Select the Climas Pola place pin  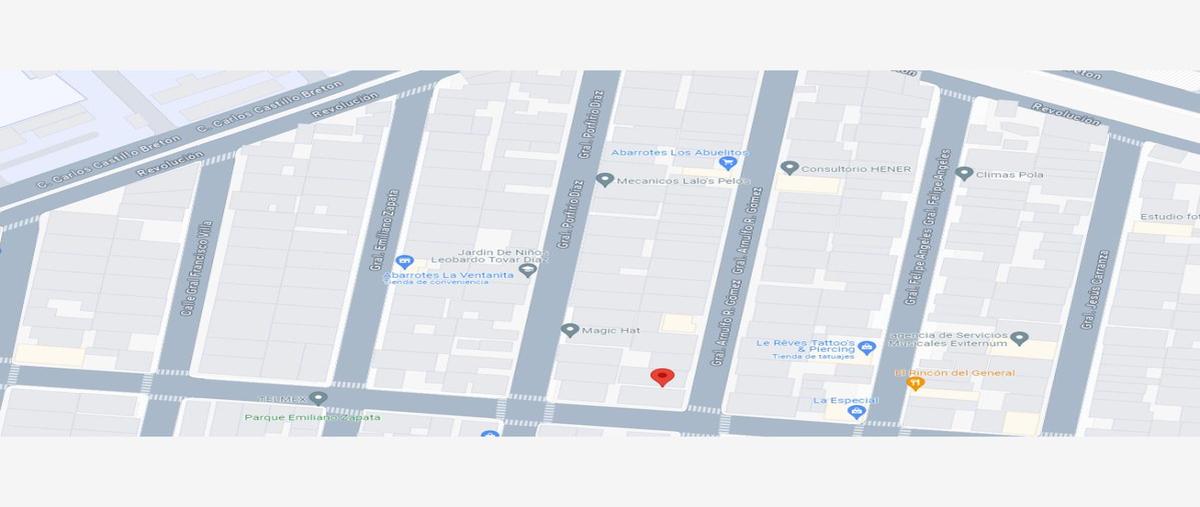tap(964, 173)
